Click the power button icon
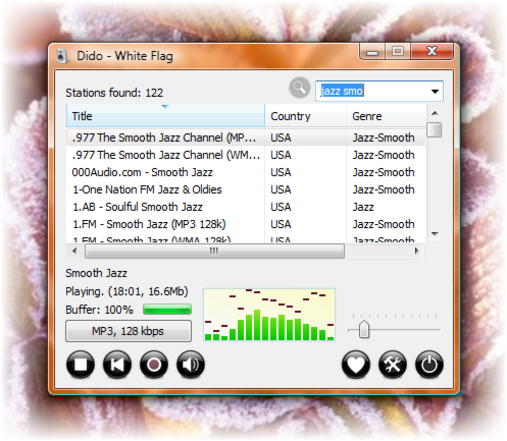507x441 pixels. pos(429,364)
